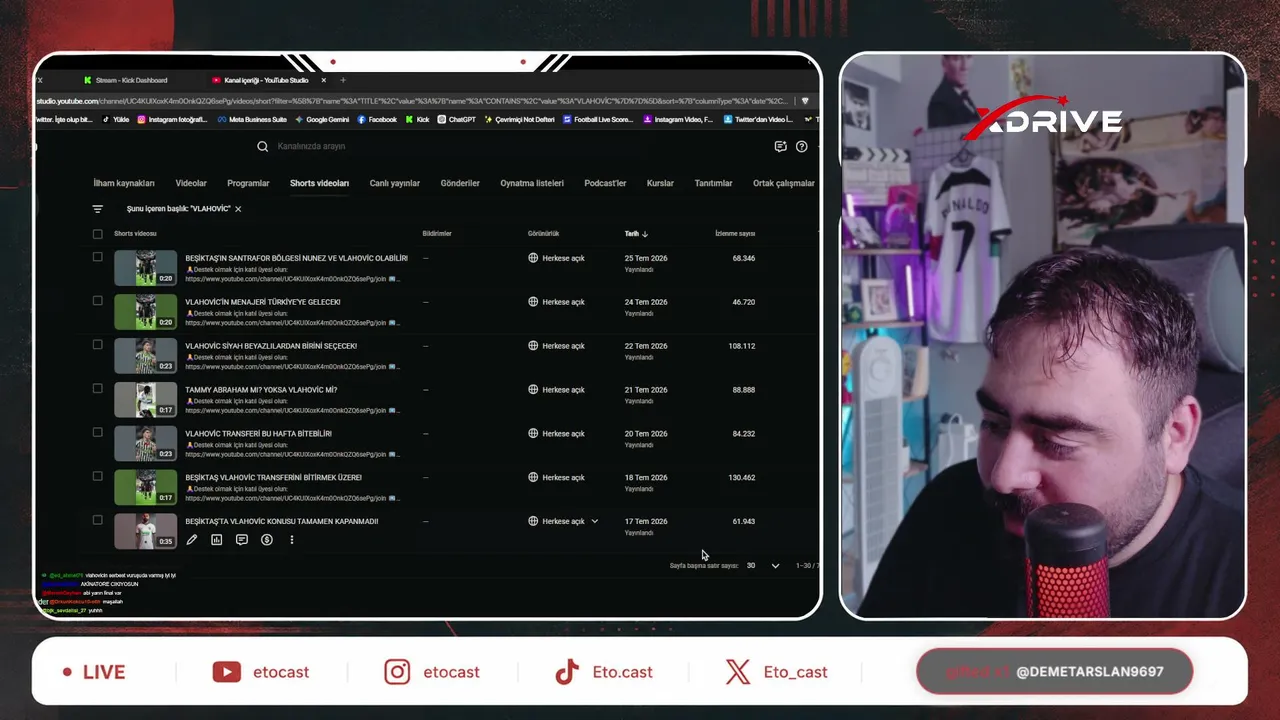Select the checkbox for BU HAFTA BİTEBİLİR short
Screen dimensions: 1280x720
coord(97,433)
